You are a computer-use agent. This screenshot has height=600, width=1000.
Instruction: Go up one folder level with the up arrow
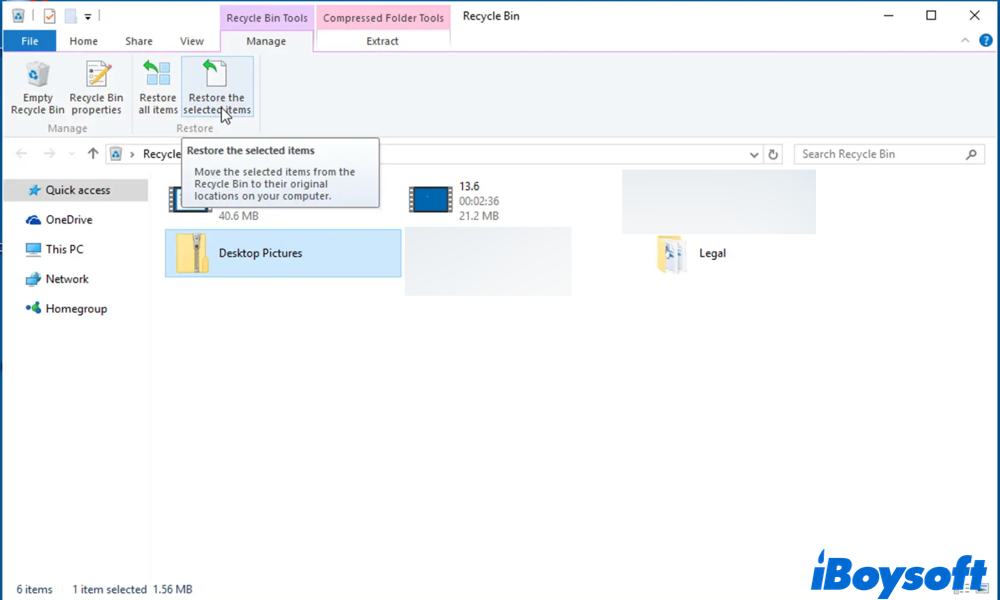[x=93, y=154]
